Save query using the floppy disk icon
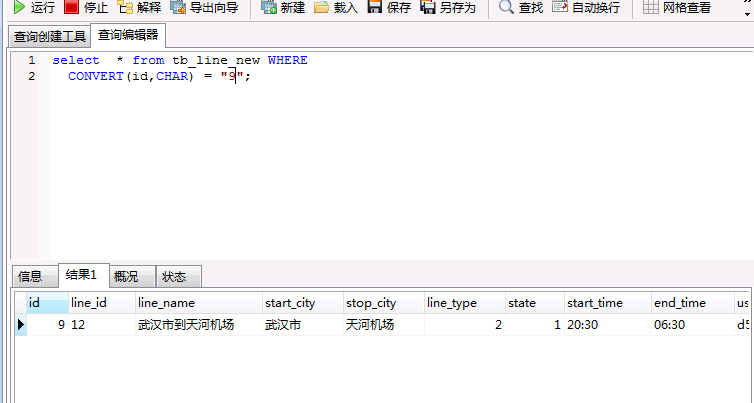Image resolution: width=754 pixels, height=403 pixels. pos(375,7)
